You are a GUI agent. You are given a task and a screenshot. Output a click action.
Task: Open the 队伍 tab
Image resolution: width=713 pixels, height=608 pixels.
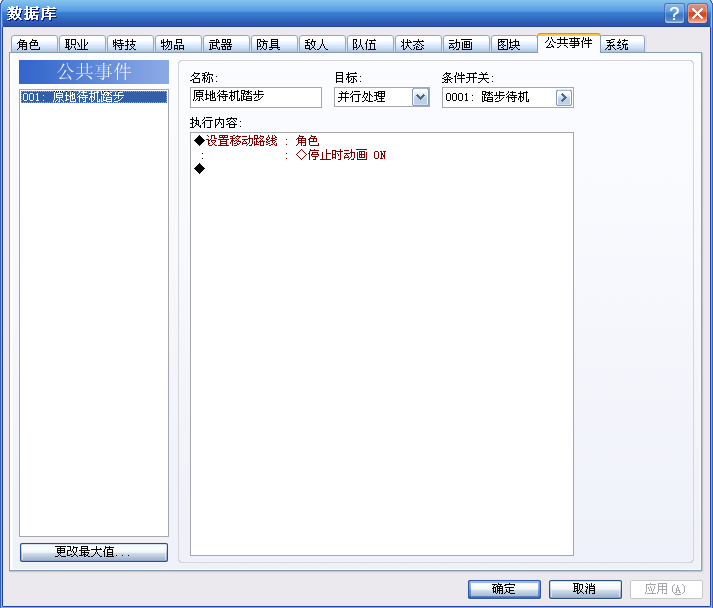pos(370,45)
